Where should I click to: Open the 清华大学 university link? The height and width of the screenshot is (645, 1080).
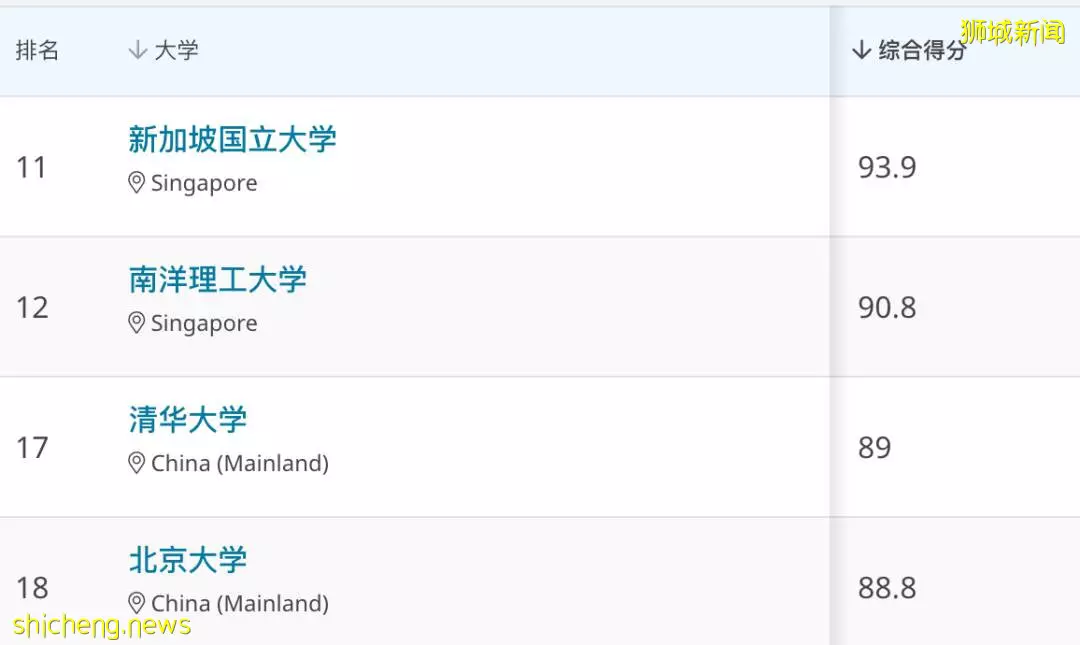pos(187,420)
